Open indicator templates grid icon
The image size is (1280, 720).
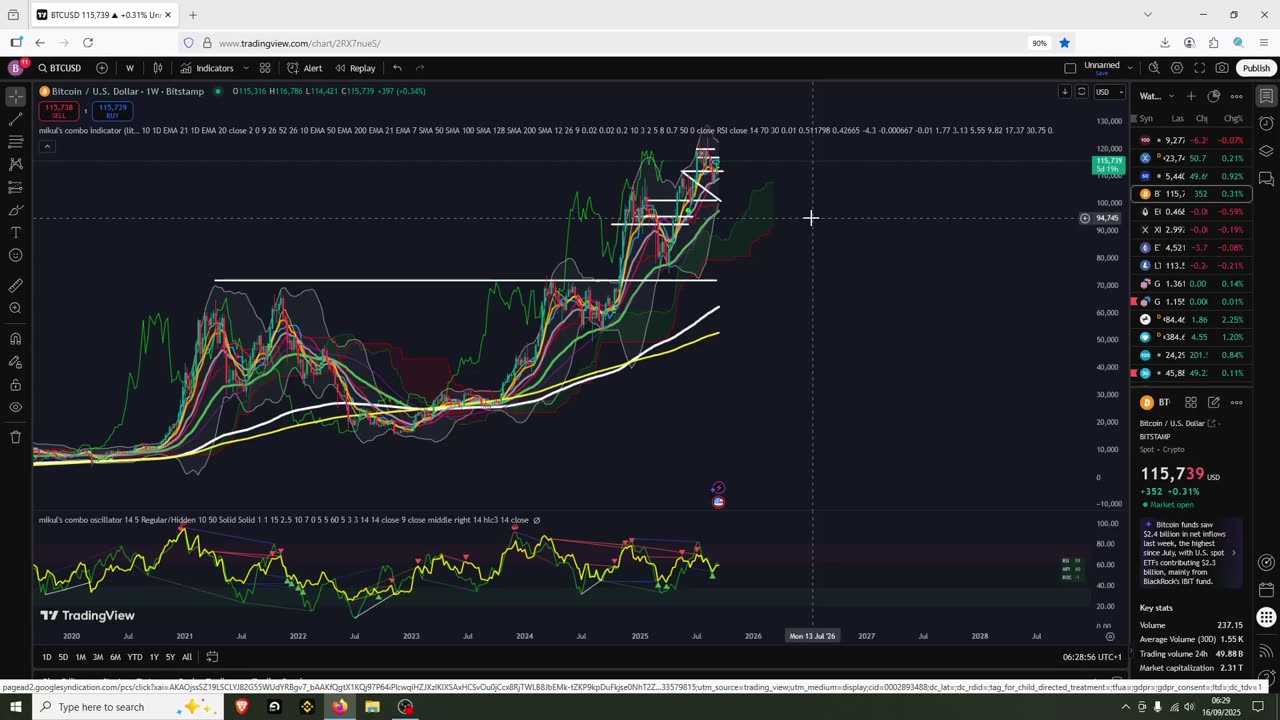tap(265, 68)
